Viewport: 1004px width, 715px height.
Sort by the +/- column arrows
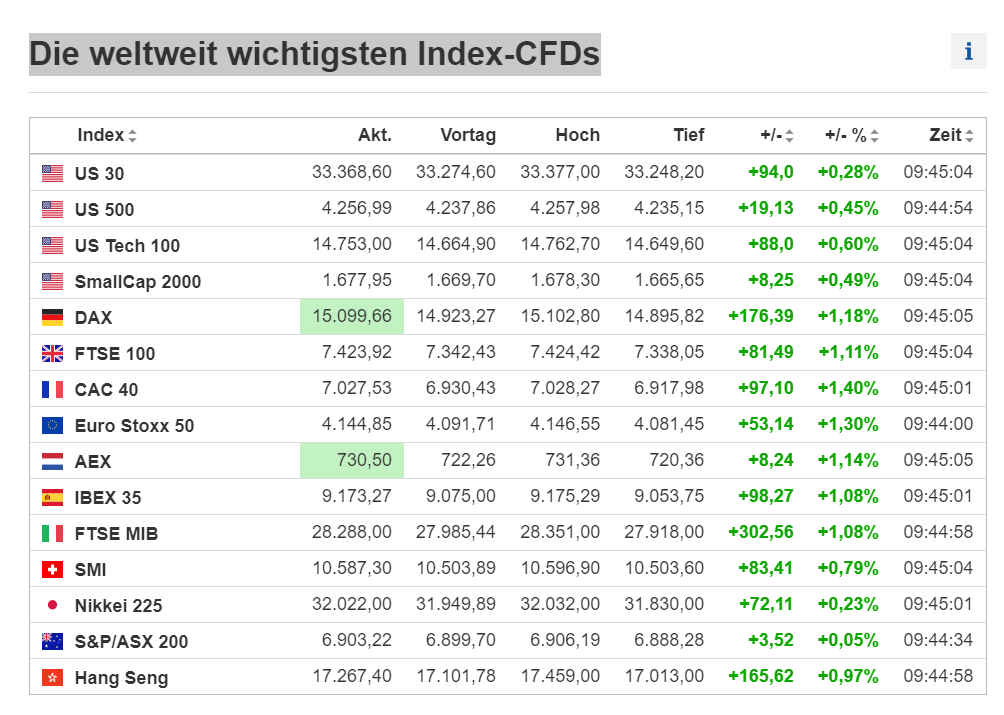click(x=789, y=136)
